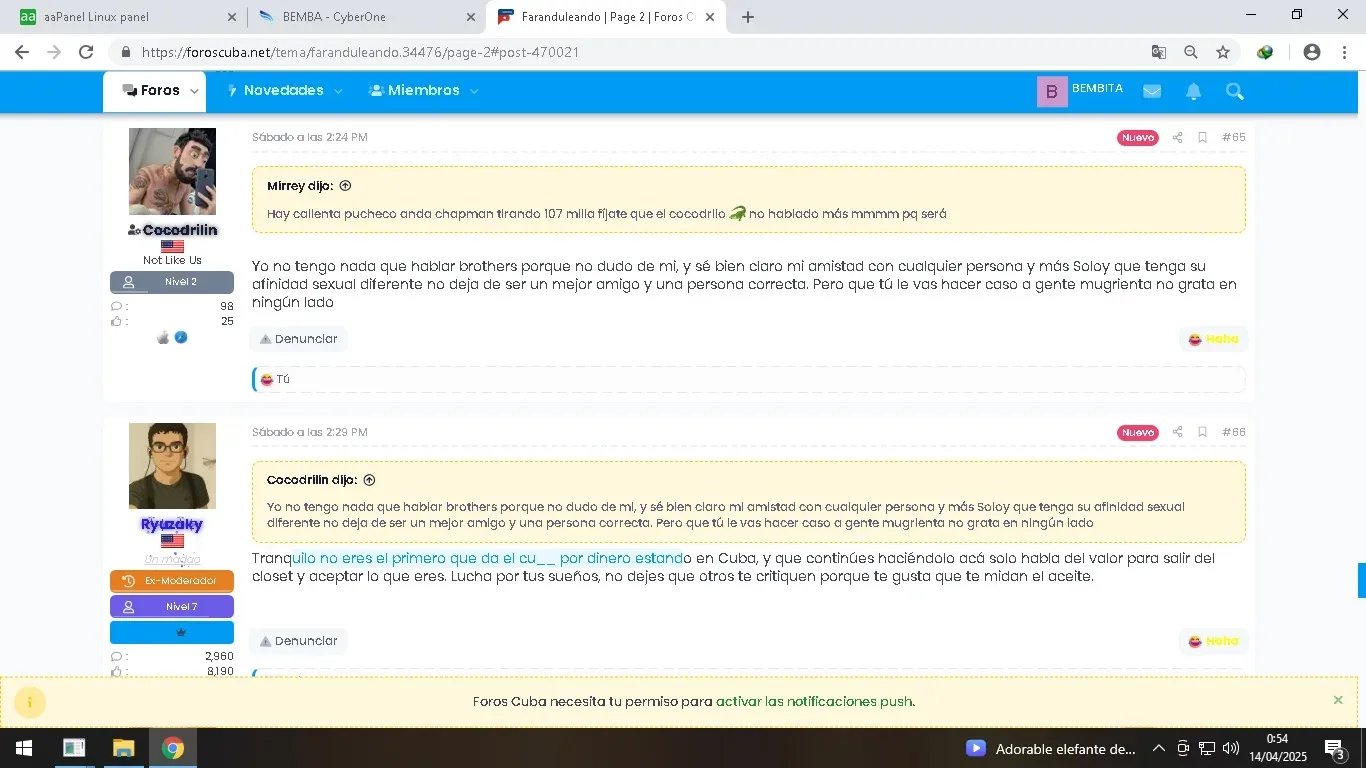Share post #65 via share icon
Viewport: 1366px width, 768px height.
[1177, 138]
